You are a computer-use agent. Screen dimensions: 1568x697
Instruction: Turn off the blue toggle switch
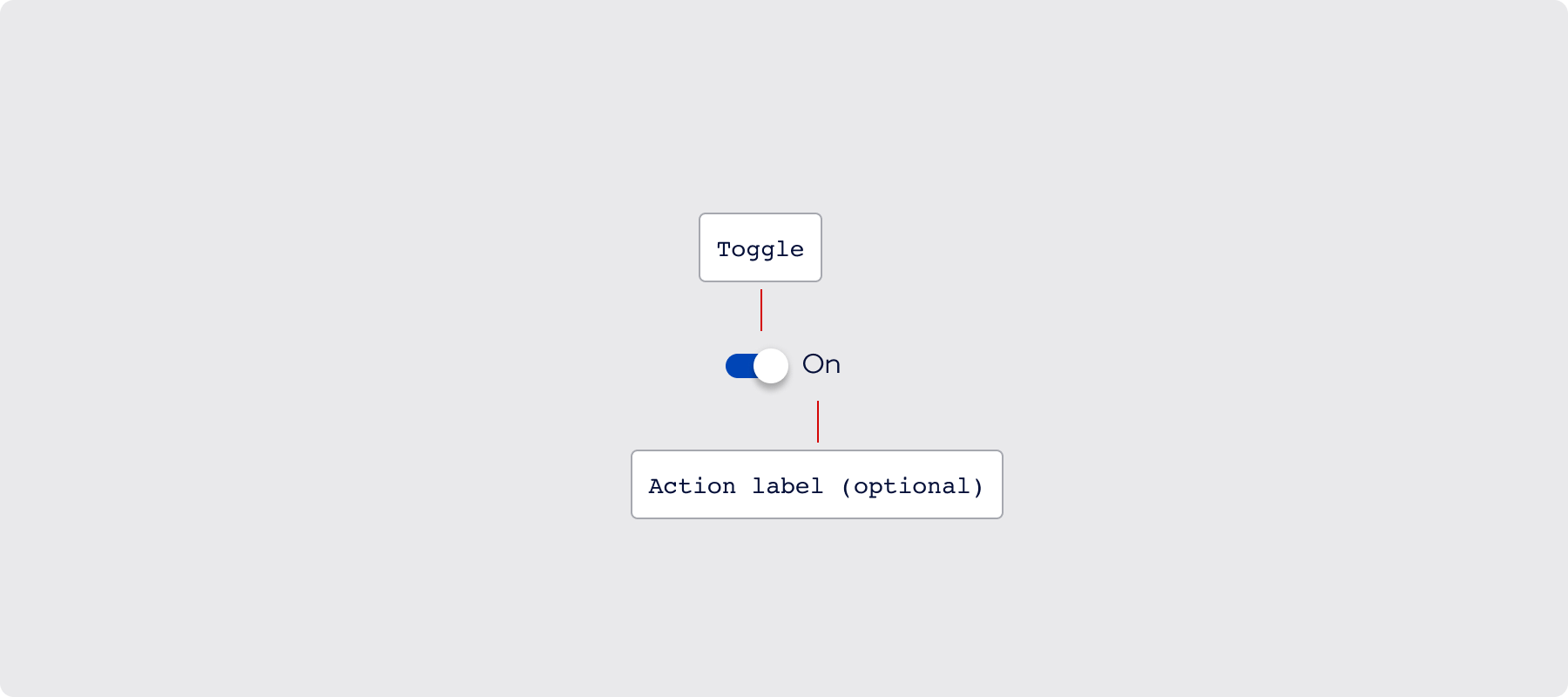pyautogui.click(x=756, y=366)
